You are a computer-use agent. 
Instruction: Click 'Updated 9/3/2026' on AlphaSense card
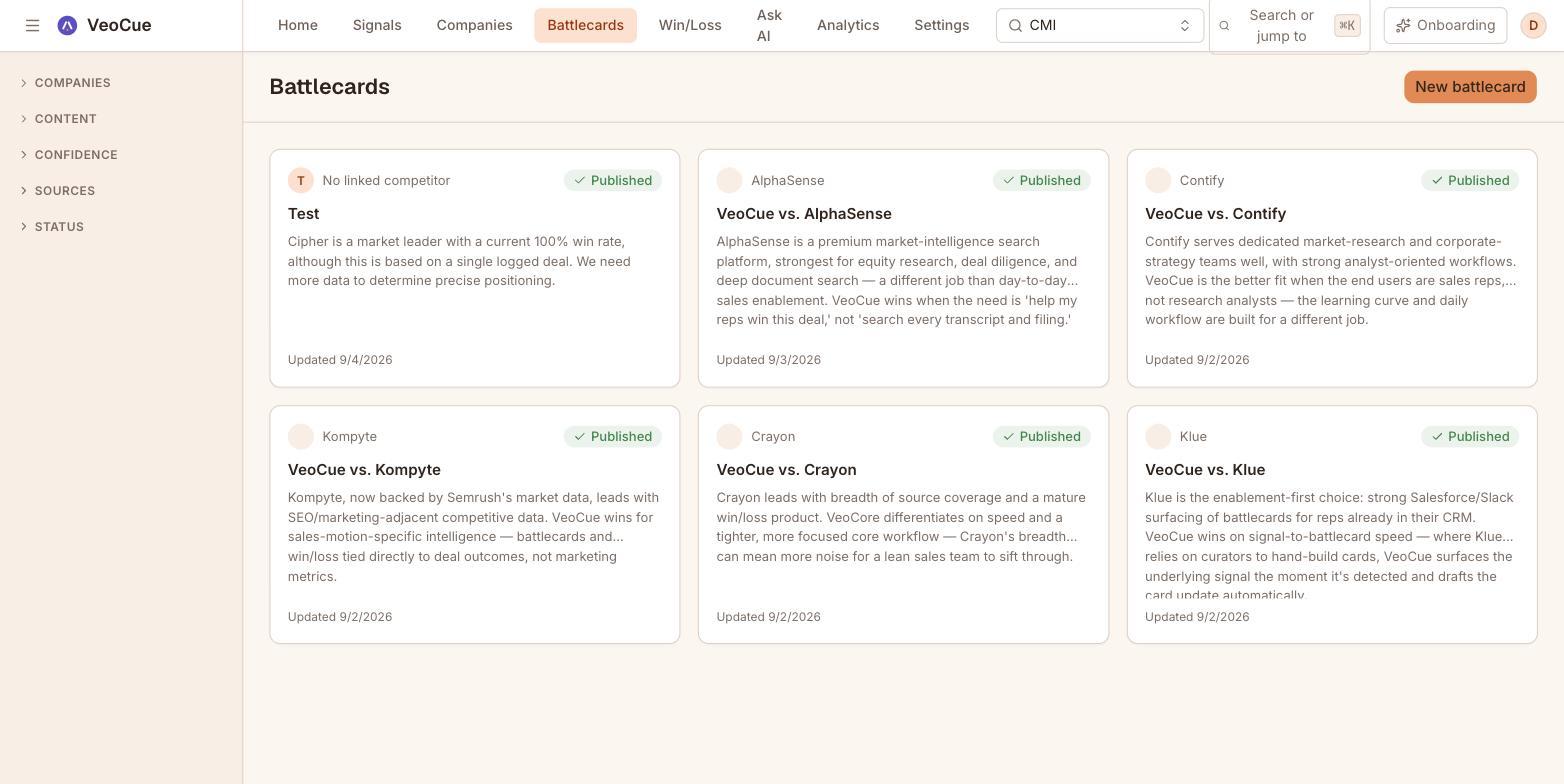click(769, 360)
